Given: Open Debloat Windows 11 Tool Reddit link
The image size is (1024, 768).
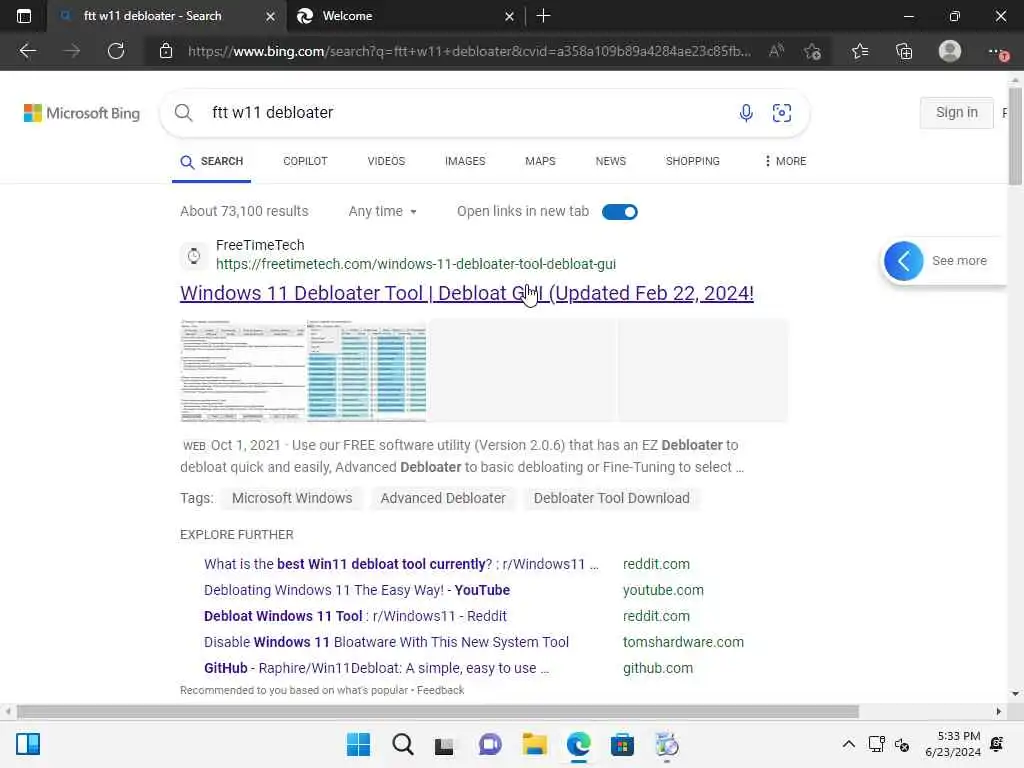Looking at the screenshot, I should pos(355,616).
